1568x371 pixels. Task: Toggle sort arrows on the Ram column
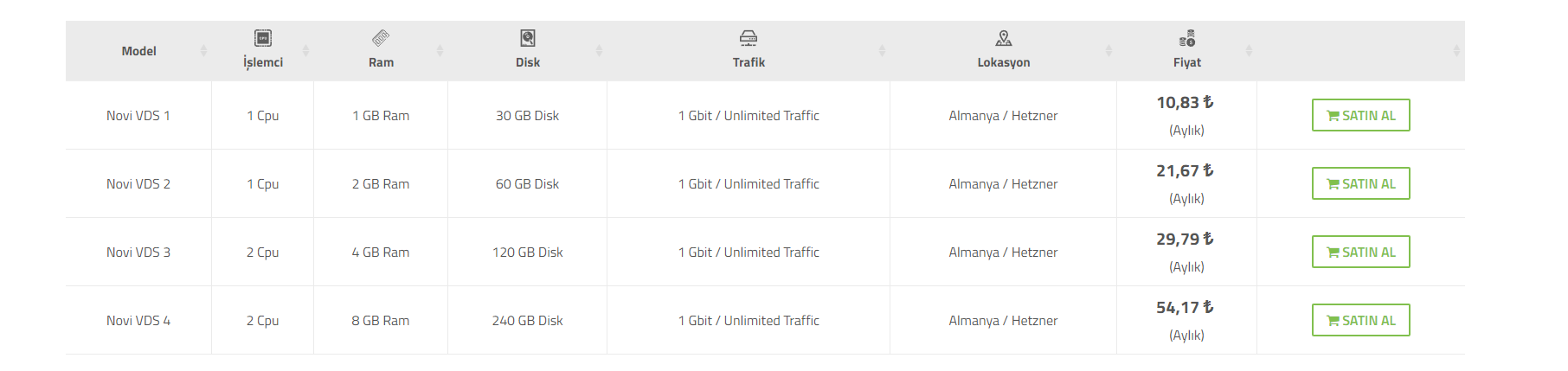[440, 51]
